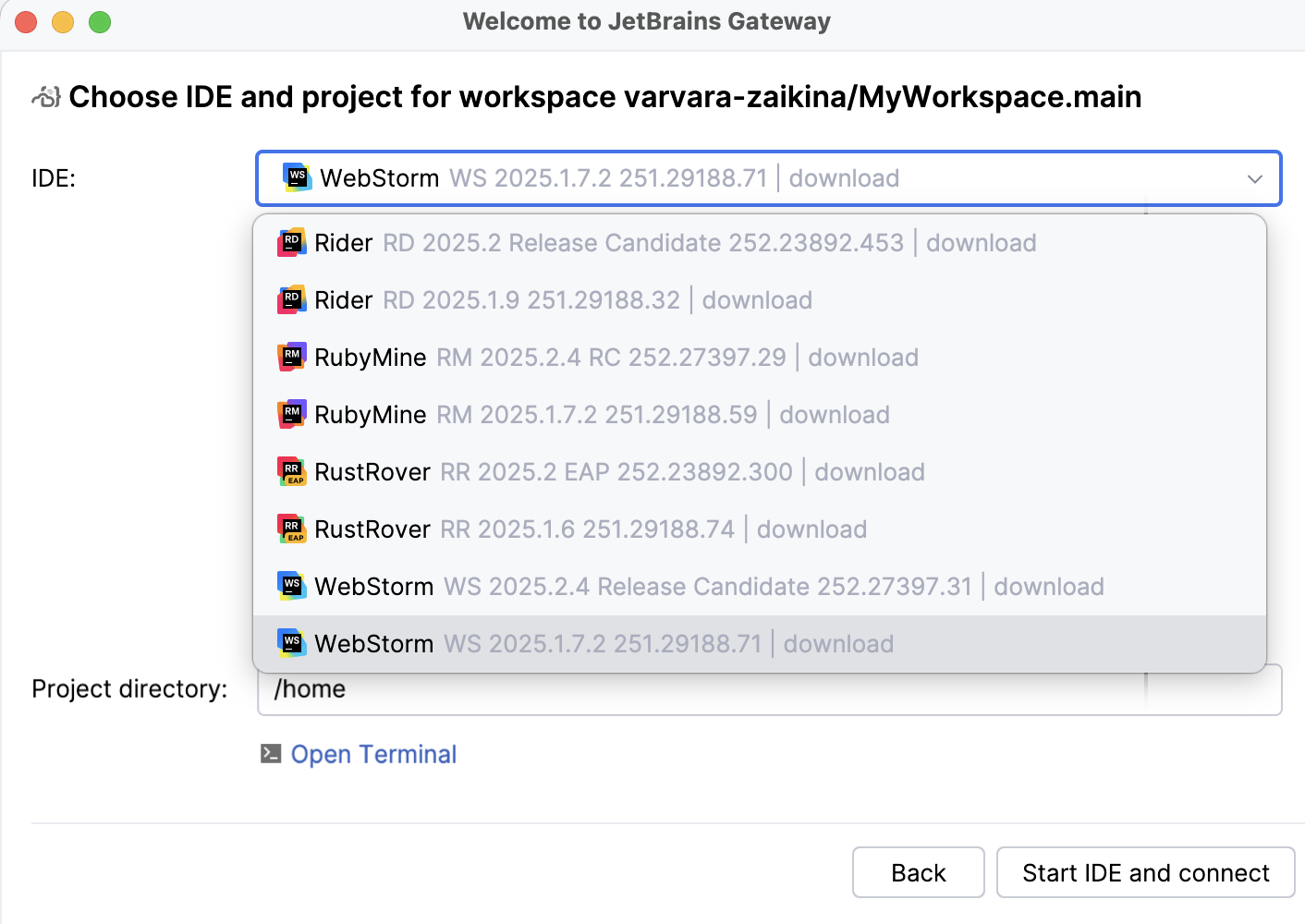Click the RustRover 2025.1.6 product icon
1305x924 pixels.
click(292, 529)
